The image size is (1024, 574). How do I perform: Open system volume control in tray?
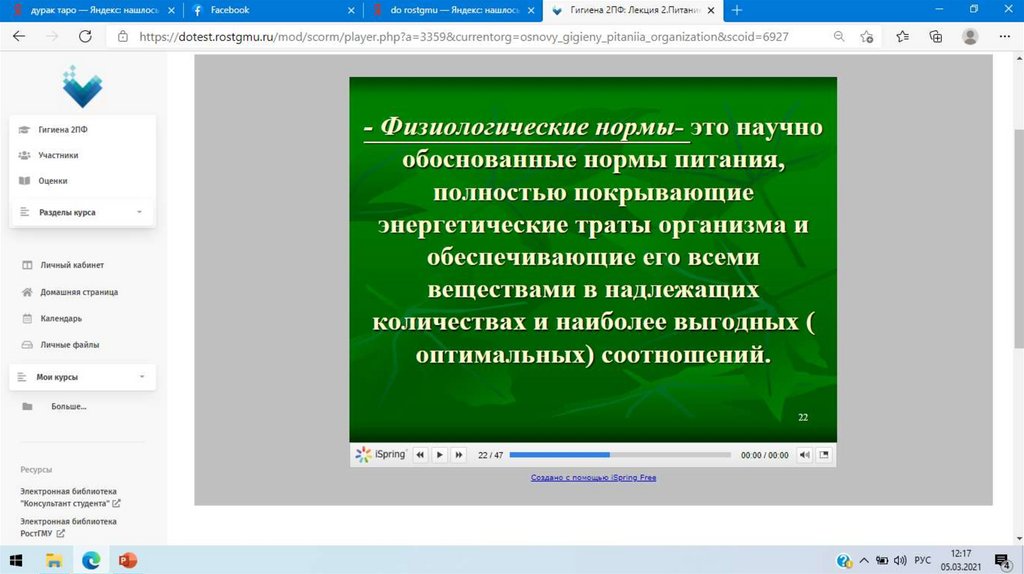coord(900,560)
